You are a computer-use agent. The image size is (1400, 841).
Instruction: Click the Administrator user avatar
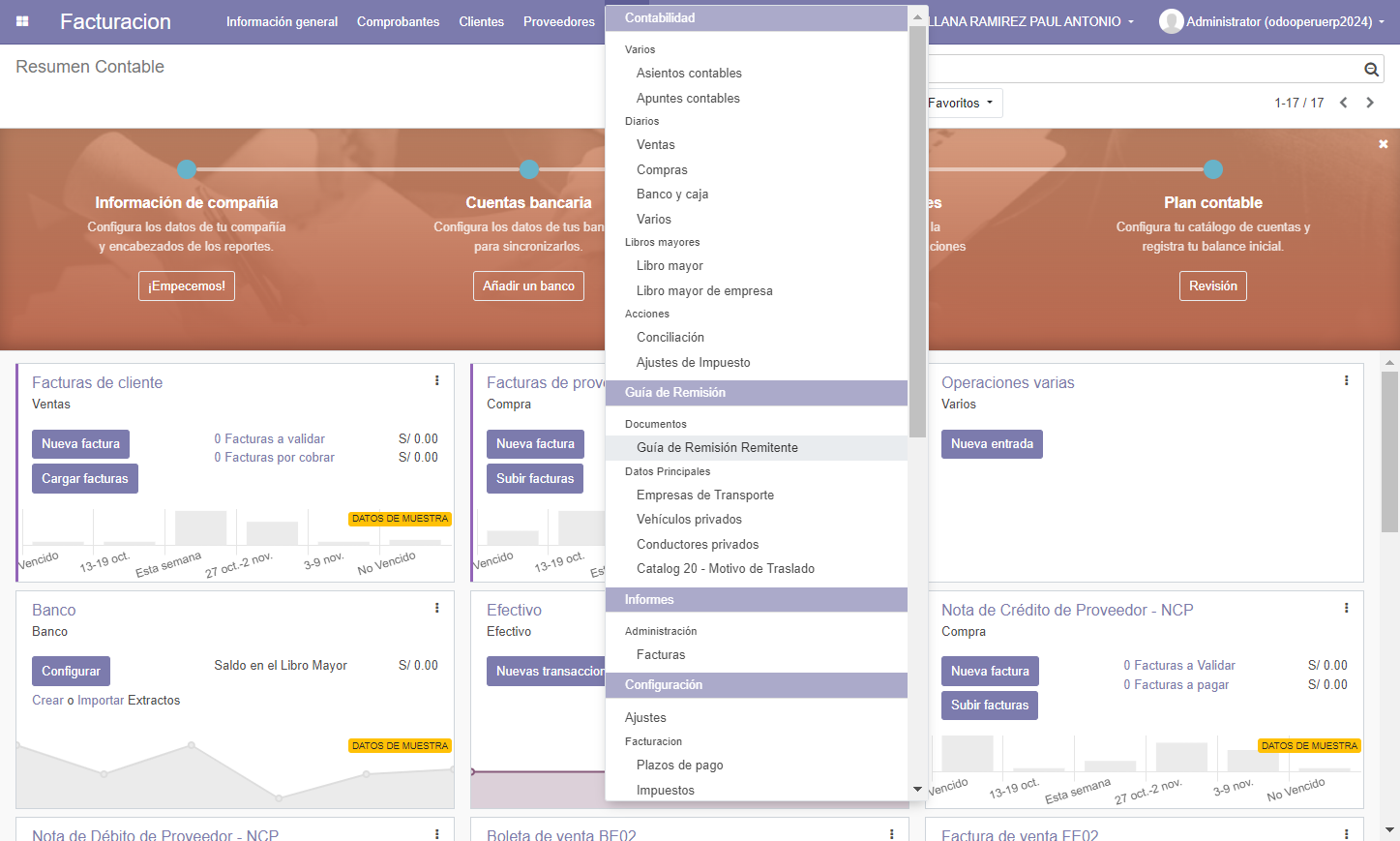pos(1171,21)
